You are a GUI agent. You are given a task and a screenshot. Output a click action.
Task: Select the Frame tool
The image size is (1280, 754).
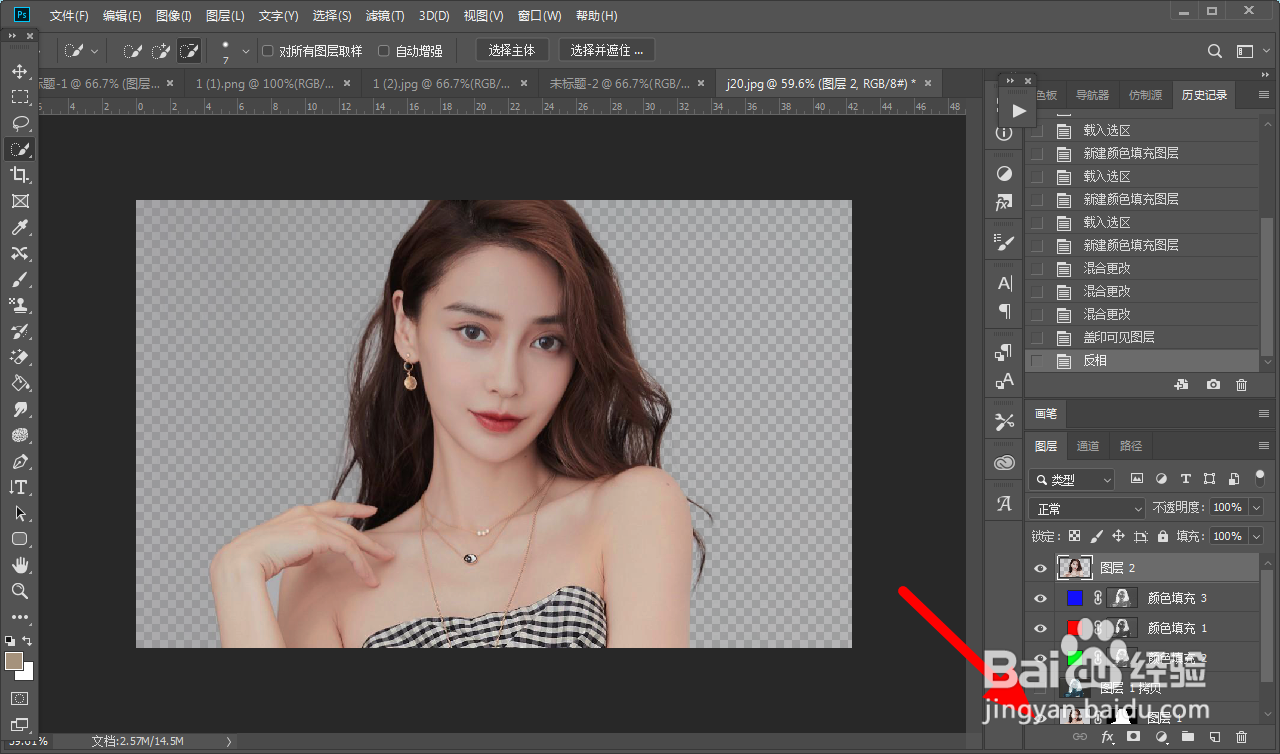click(19, 201)
